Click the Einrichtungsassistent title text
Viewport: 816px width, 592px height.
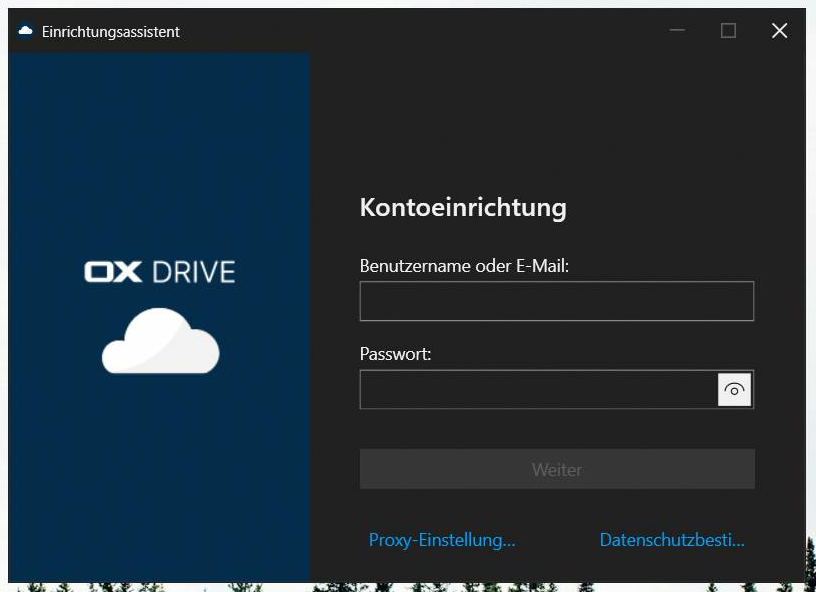(111, 32)
